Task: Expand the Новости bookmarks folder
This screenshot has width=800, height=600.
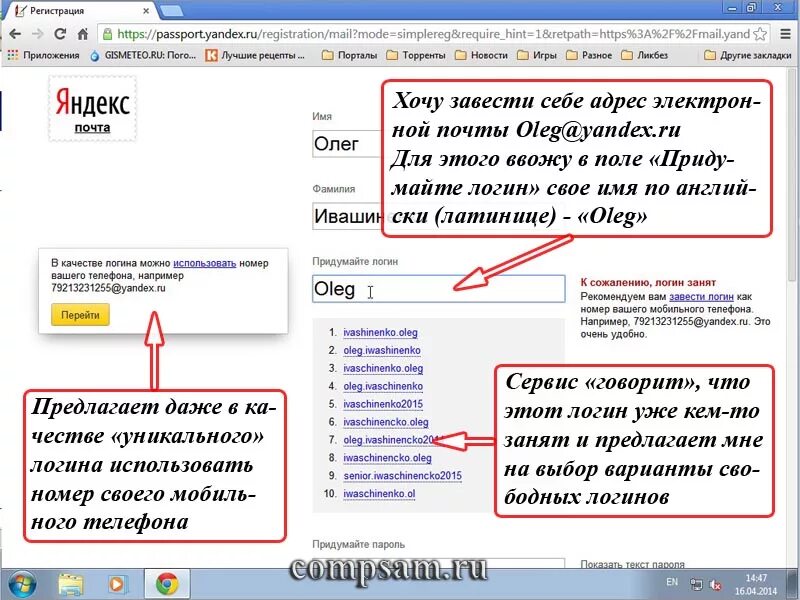Action: pos(481,55)
